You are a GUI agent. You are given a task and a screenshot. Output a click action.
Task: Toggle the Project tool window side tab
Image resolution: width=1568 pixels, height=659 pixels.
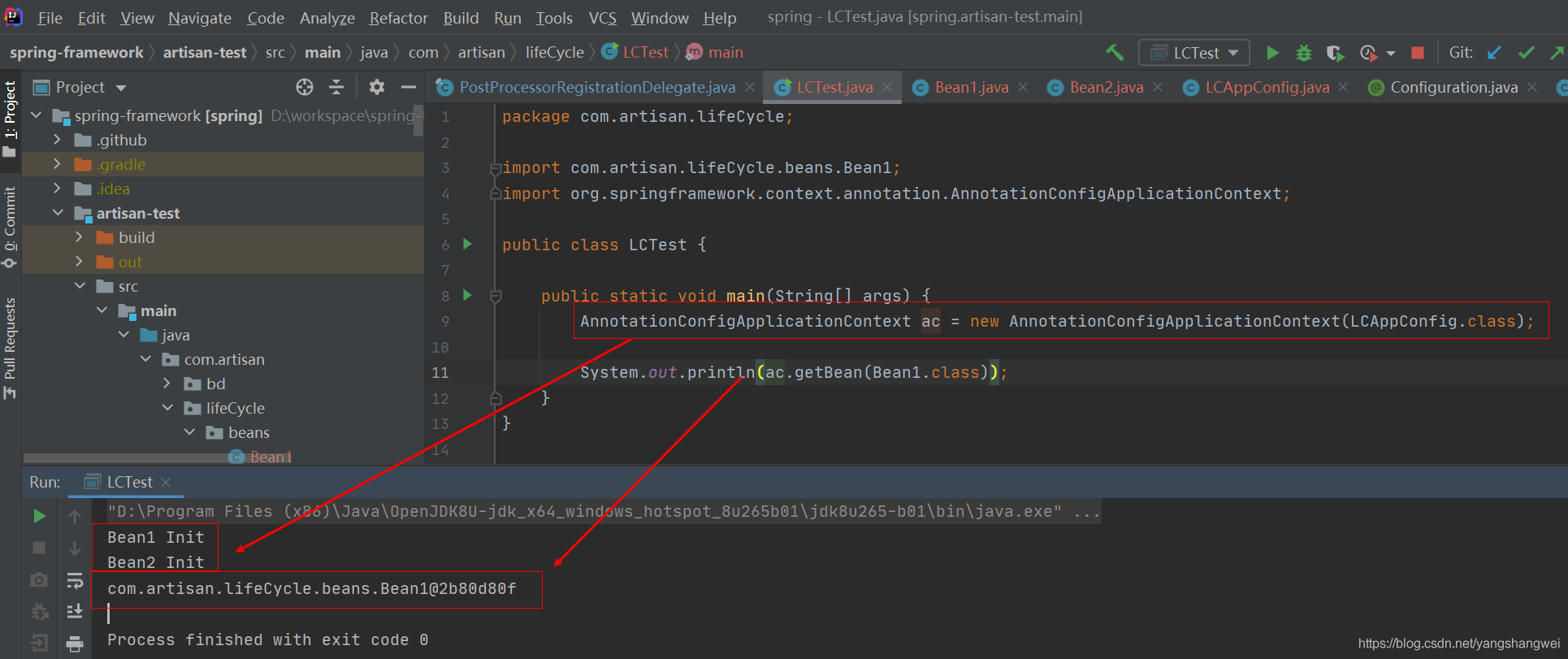(x=11, y=118)
